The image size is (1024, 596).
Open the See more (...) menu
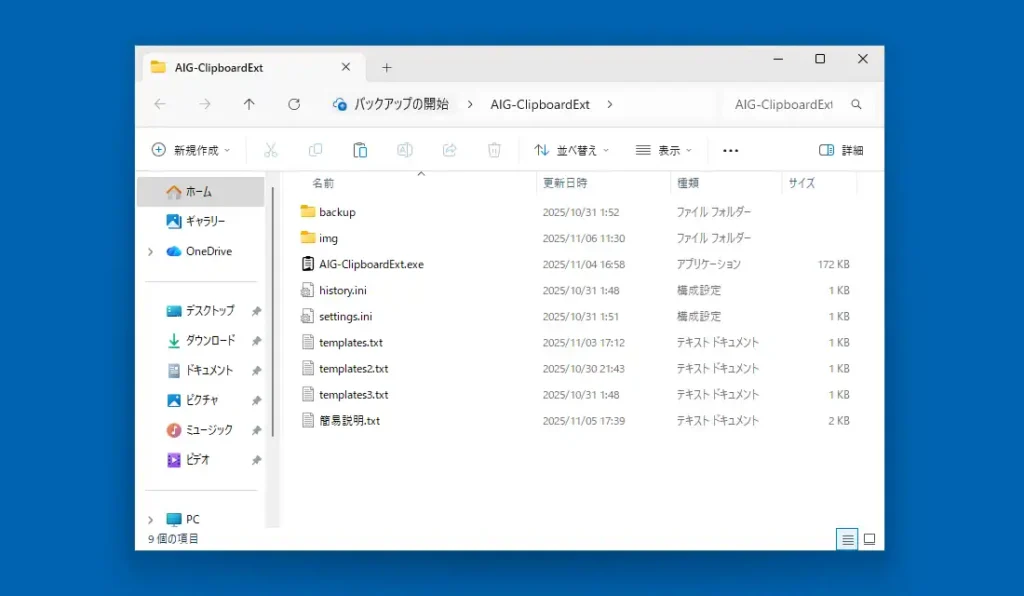tap(730, 149)
